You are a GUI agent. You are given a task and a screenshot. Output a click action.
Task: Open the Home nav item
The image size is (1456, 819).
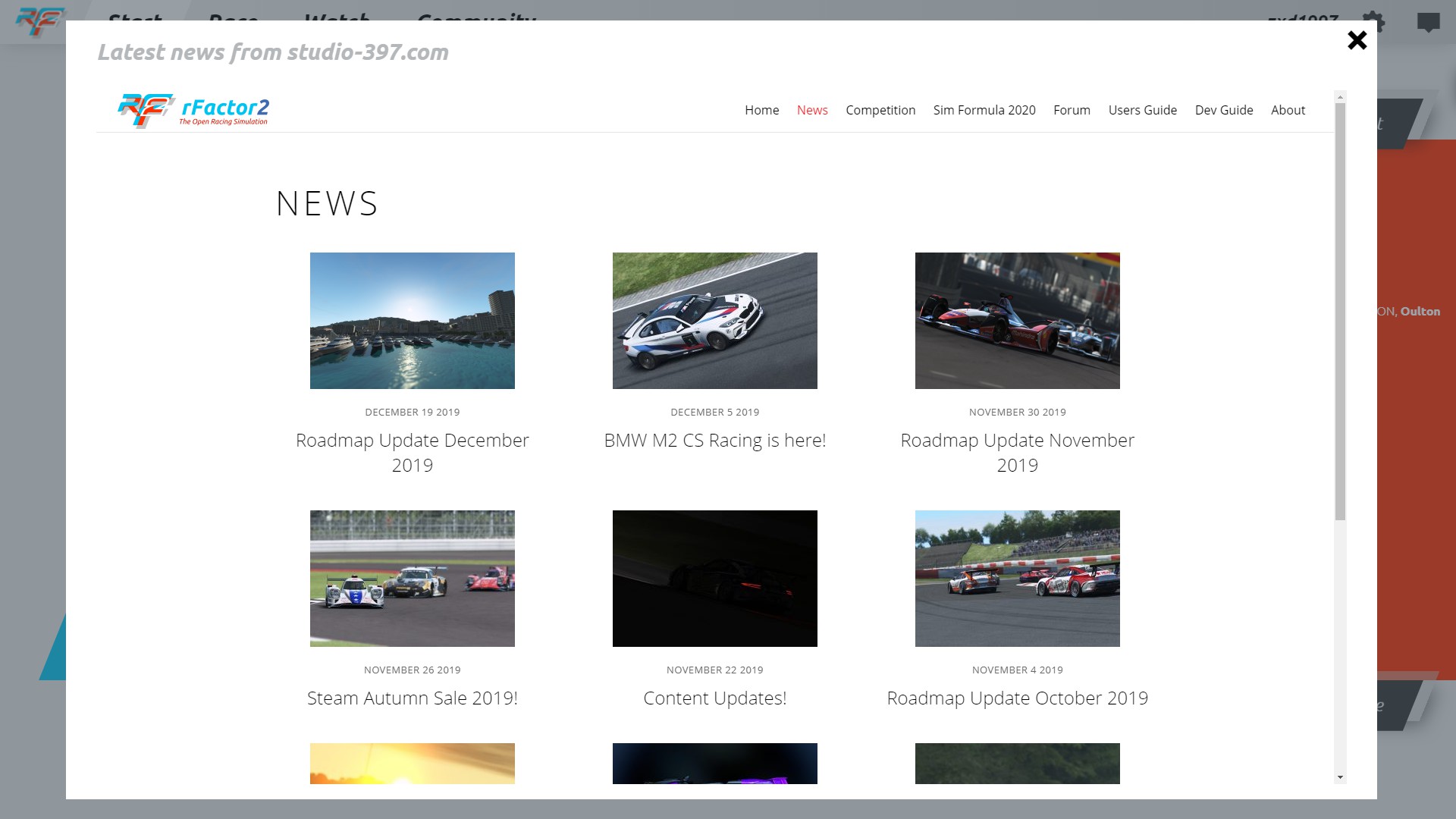pos(761,110)
